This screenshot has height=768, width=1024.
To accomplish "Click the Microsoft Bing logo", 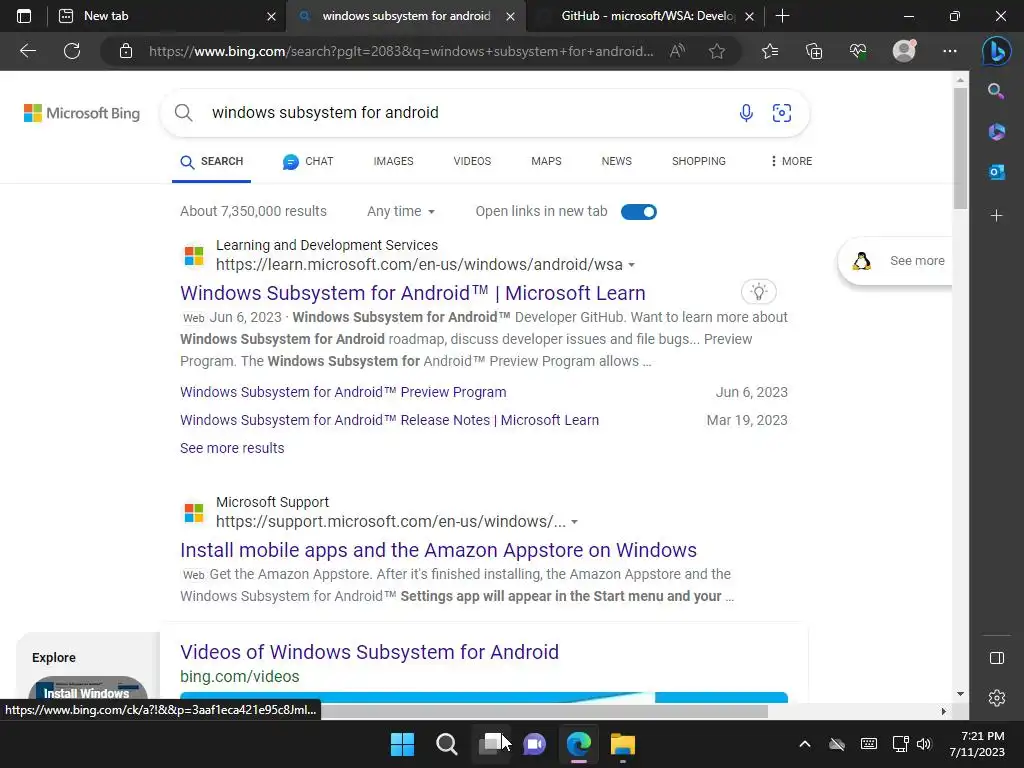I will coord(82,113).
